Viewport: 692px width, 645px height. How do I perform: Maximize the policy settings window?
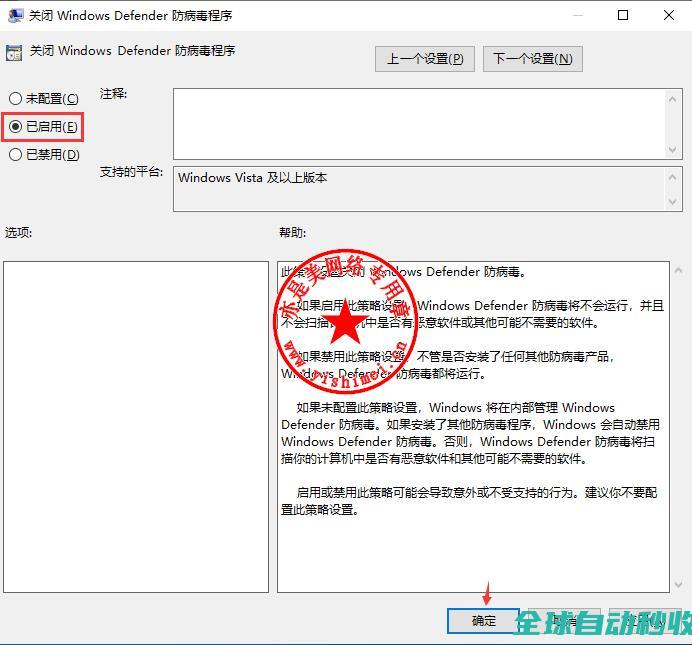coord(623,15)
